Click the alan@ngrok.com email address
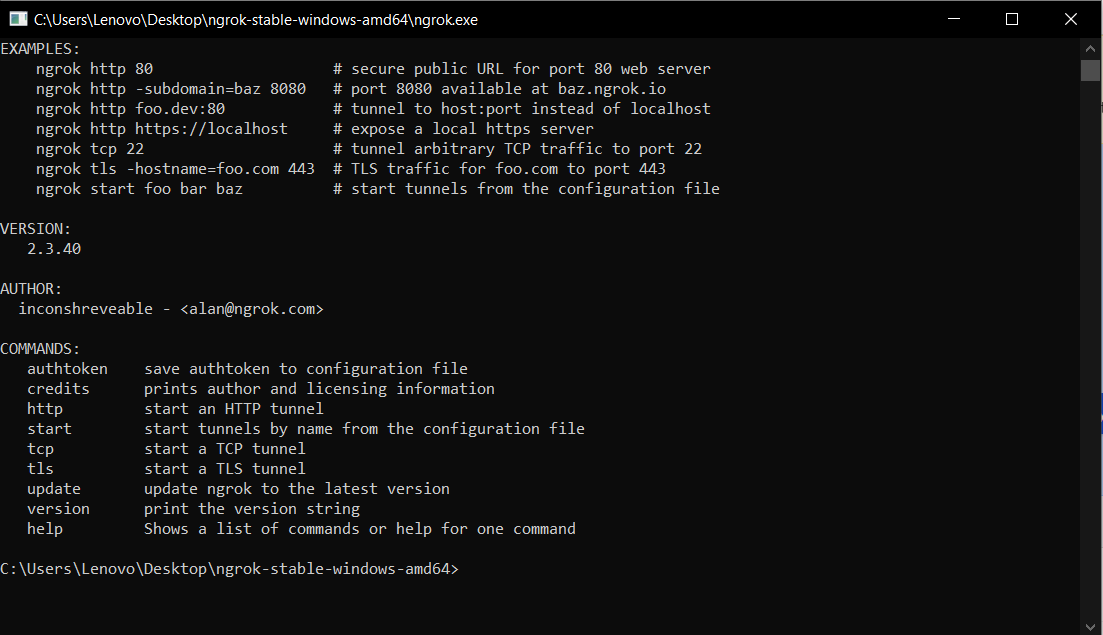1103x635 pixels. pyautogui.click(x=252, y=309)
